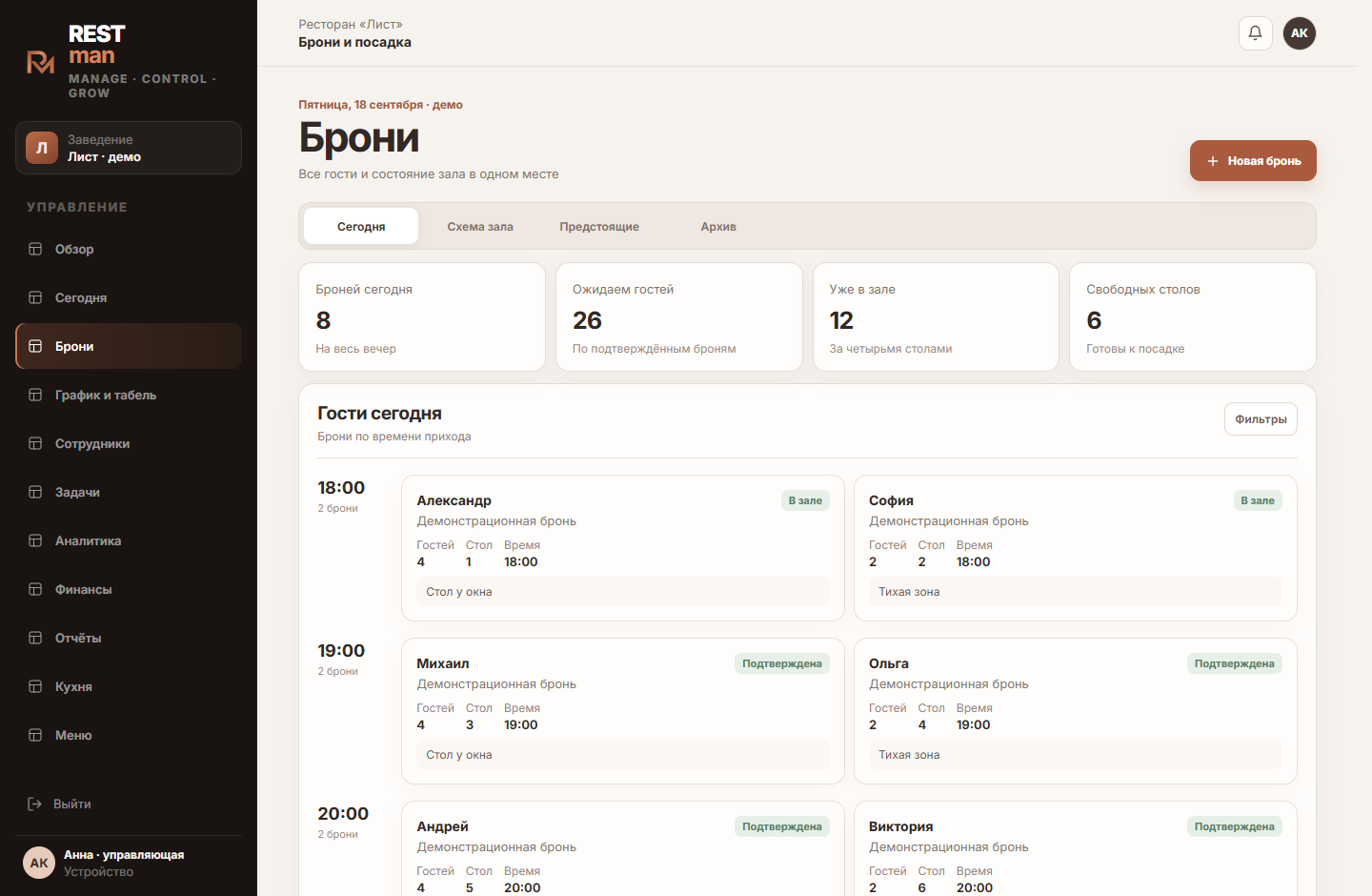Select Ольга's booking name

pos(889,663)
